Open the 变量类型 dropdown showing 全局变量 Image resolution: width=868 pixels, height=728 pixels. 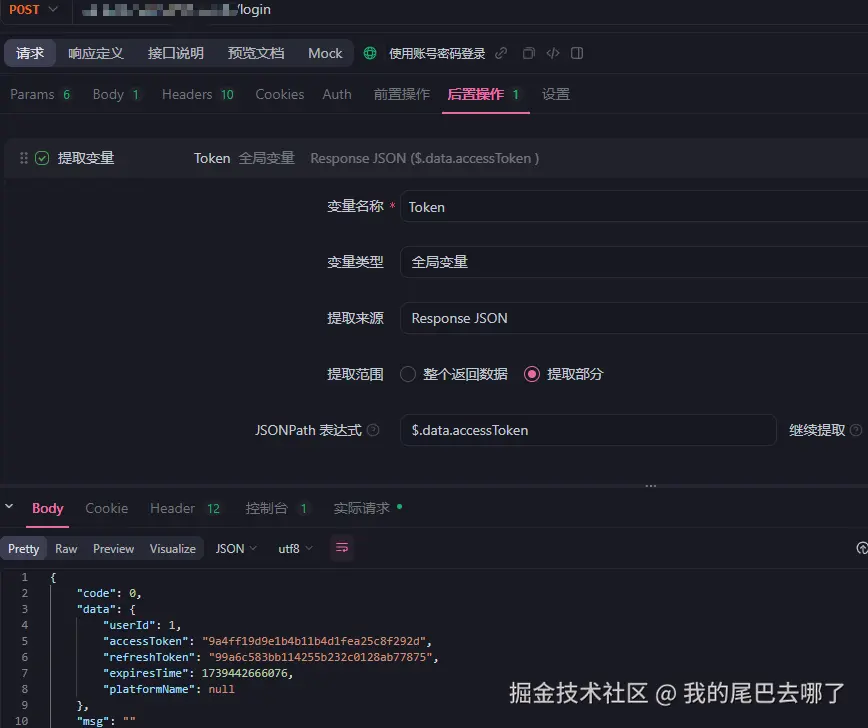[x=634, y=262]
